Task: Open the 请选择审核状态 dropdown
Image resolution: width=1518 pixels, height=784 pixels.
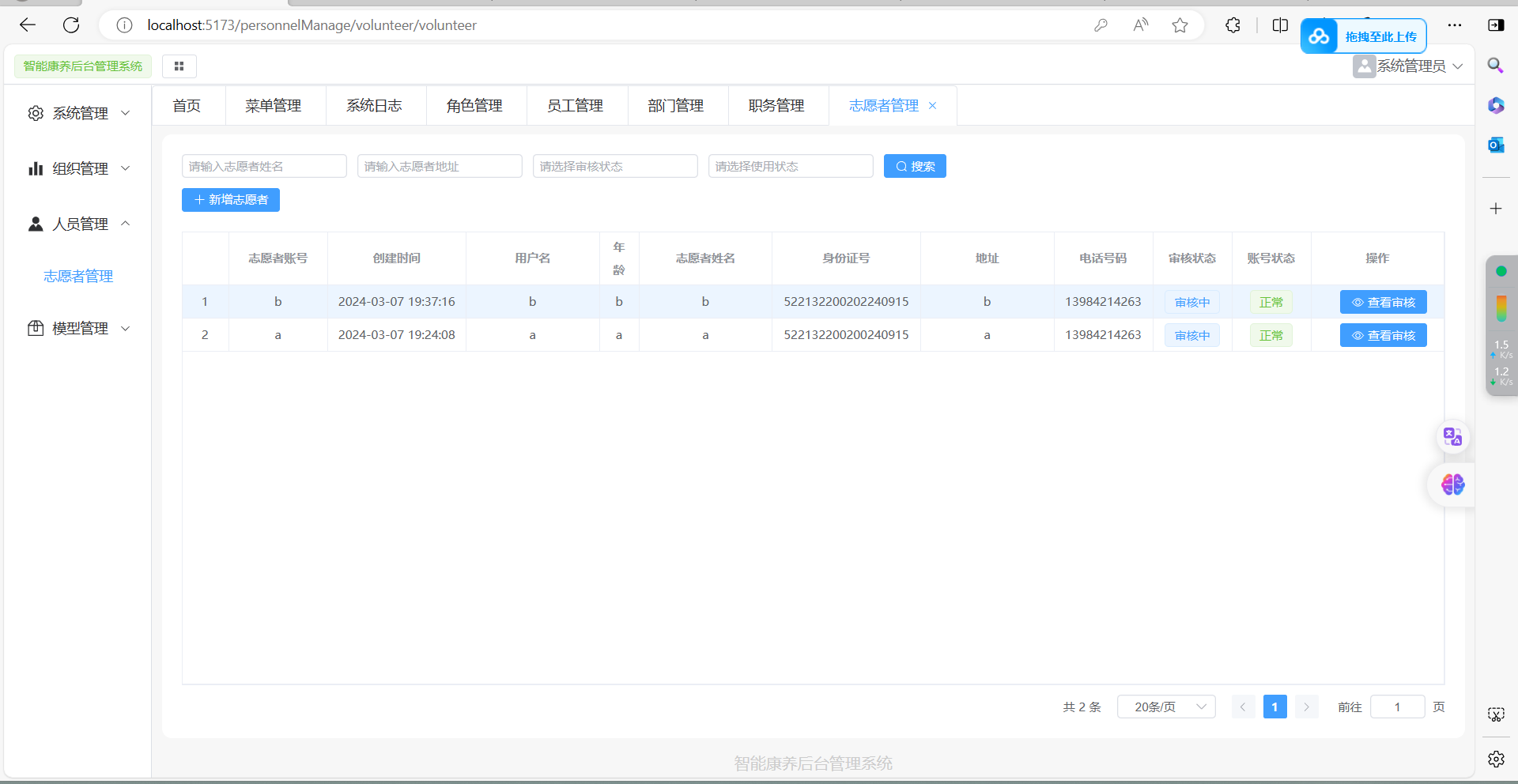Action: 615,166
